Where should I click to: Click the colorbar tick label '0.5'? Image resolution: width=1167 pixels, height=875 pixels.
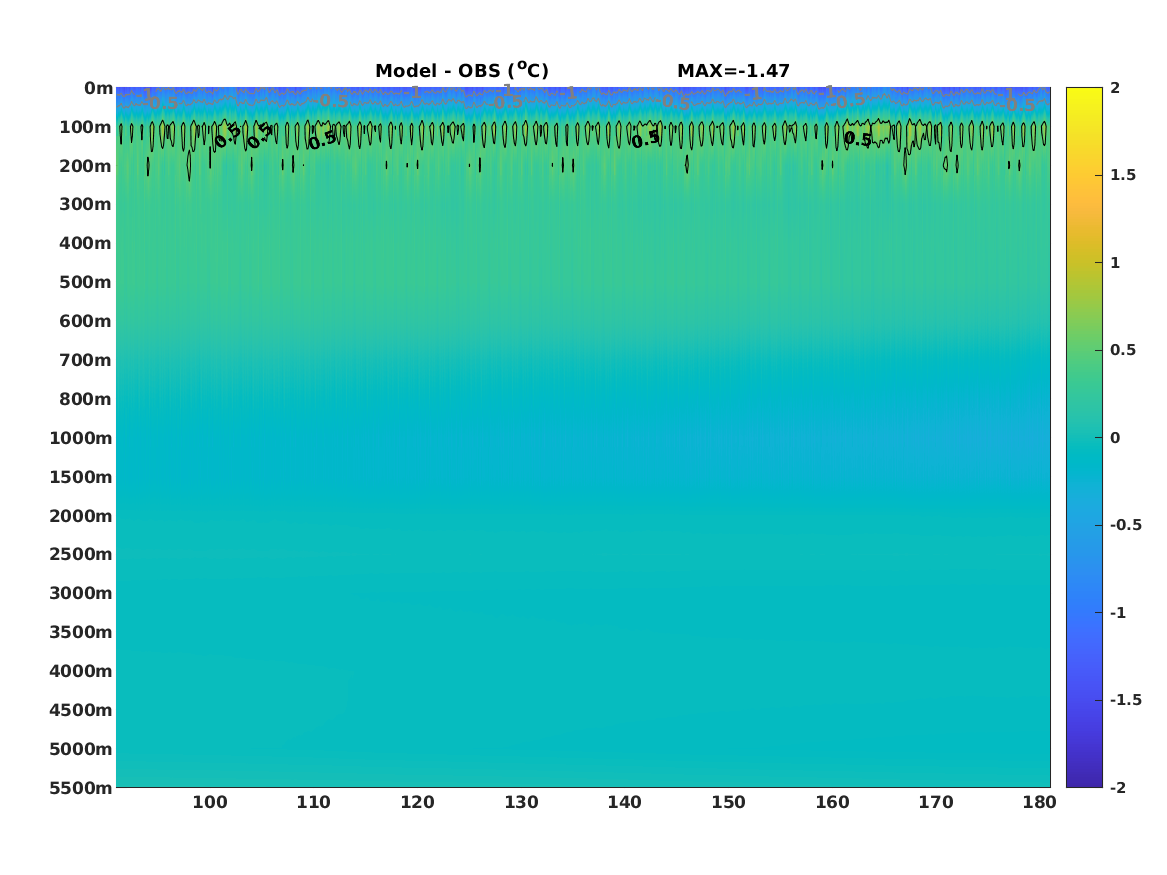pyautogui.click(x=1123, y=350)
